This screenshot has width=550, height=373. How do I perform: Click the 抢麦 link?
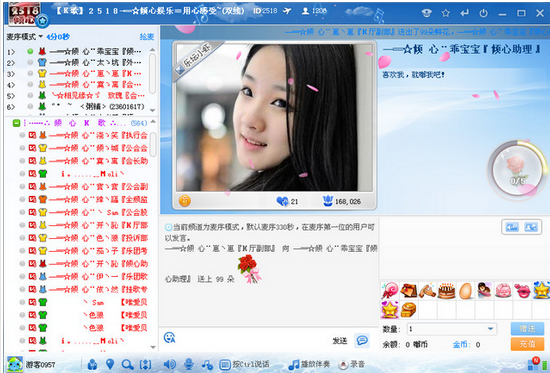coord(147,36)
